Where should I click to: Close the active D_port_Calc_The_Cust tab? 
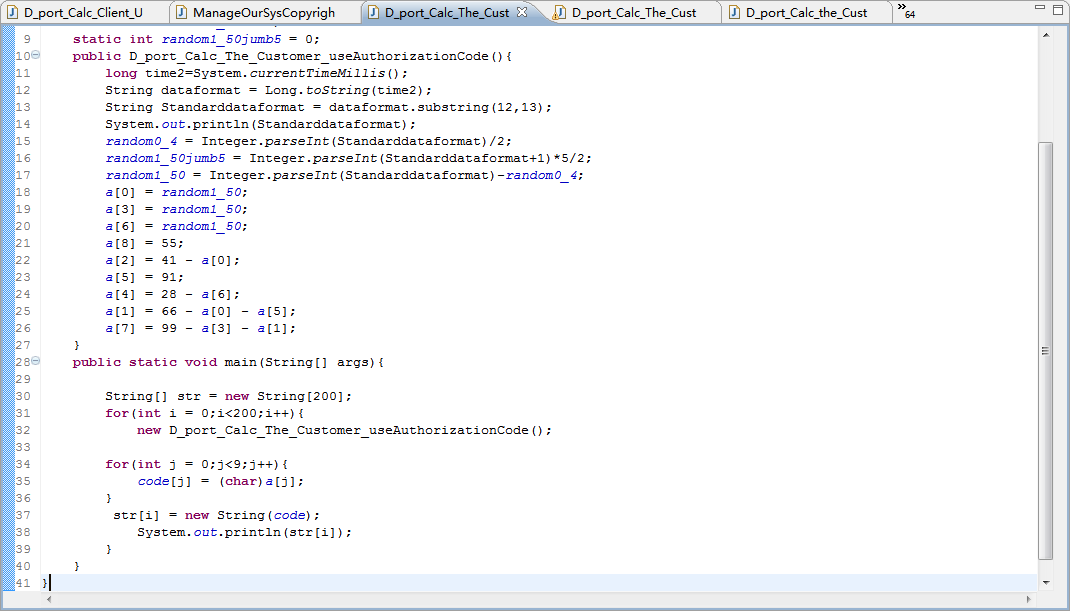pyautogui.click(x=522, y=12)
